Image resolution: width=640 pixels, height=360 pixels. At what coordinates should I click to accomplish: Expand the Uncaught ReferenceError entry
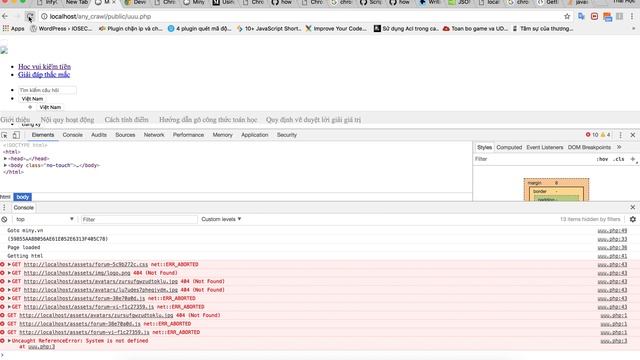9,340
